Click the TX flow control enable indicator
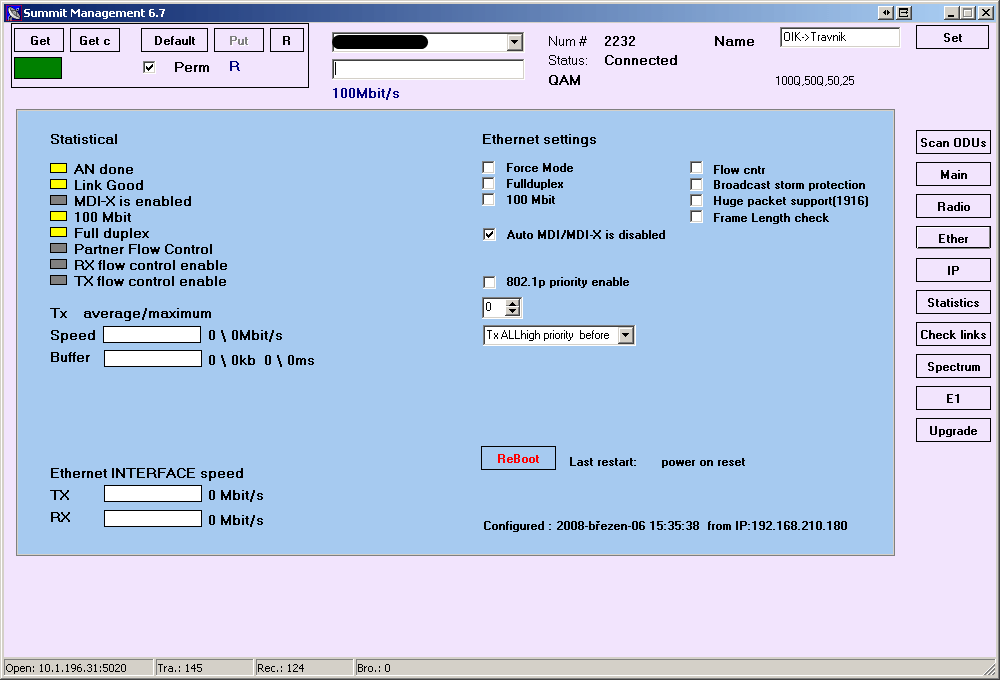This screenshot has height=680, width=1000. click(x=59, y=280)
